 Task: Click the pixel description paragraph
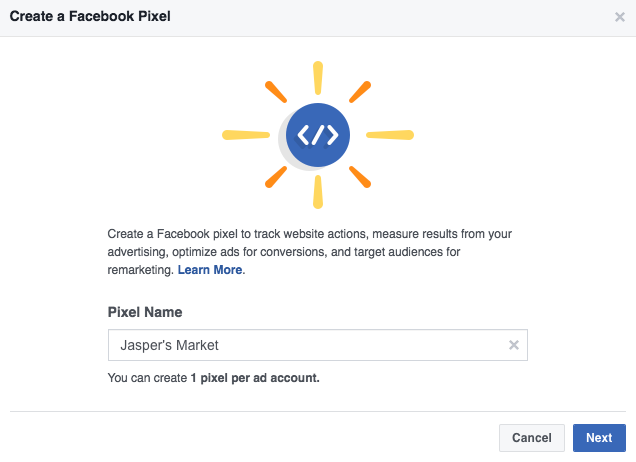pos(309,252)
